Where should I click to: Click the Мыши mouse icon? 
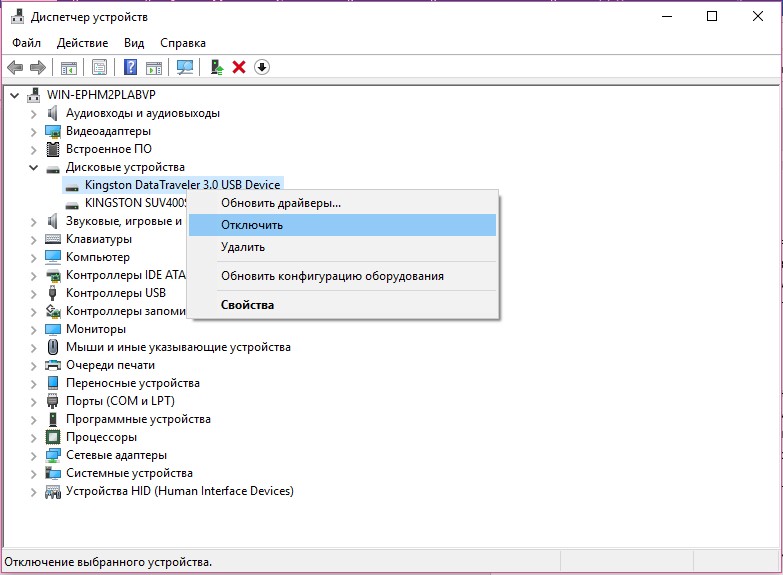52,347
